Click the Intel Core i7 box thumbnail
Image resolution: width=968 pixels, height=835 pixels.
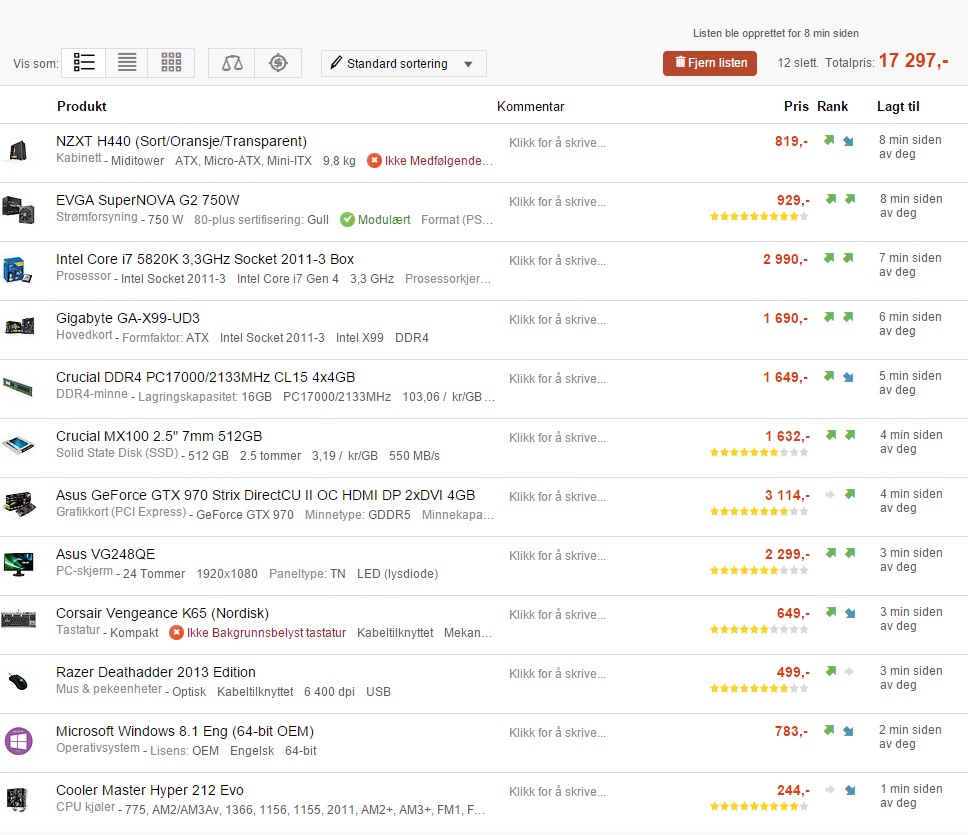tap(17, 270)
